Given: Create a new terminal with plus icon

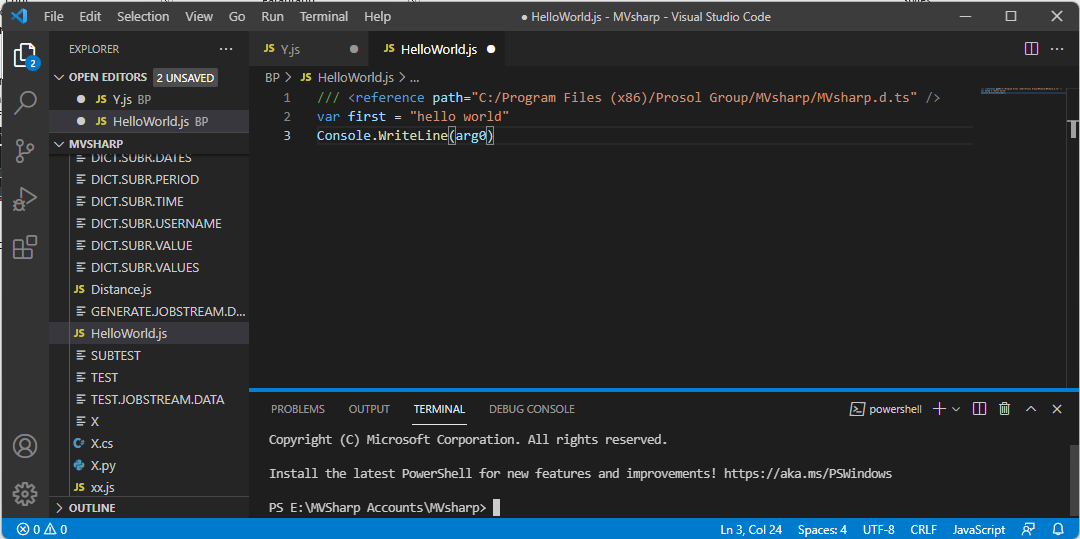Looking at the screenshot, I should pyautogui.click(x=938, y=409).
